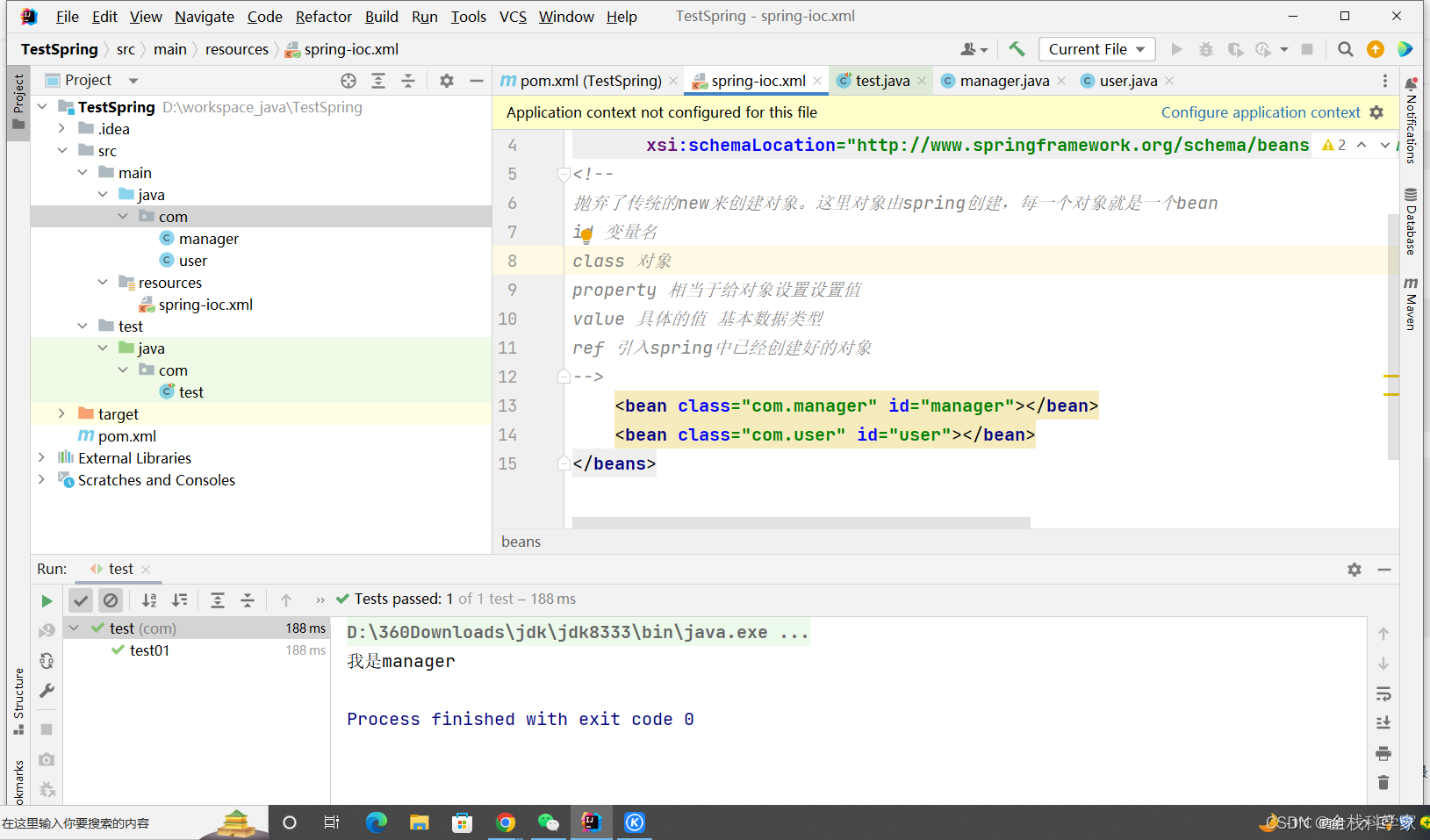Rerun the test01 test
This screenshot has height=840, width=1430.
click(x=47, y=600)
